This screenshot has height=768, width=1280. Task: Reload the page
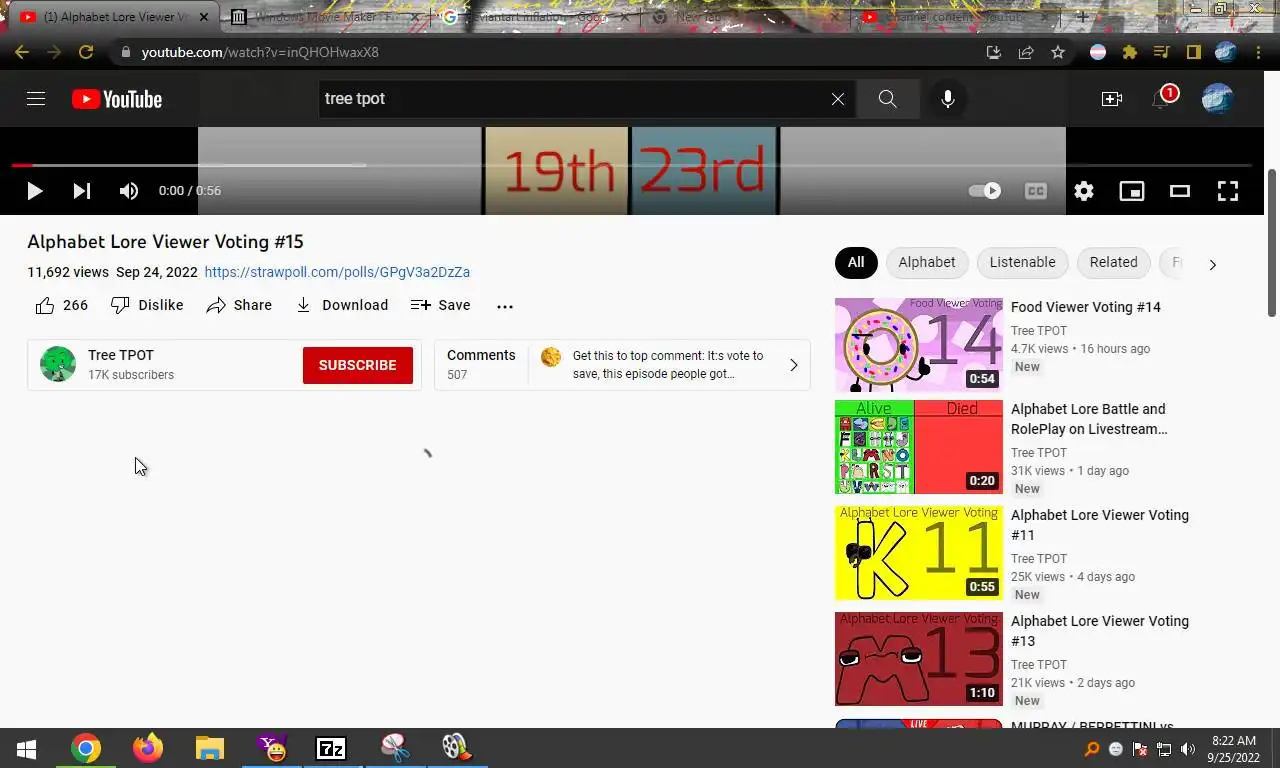coord(86,52)
